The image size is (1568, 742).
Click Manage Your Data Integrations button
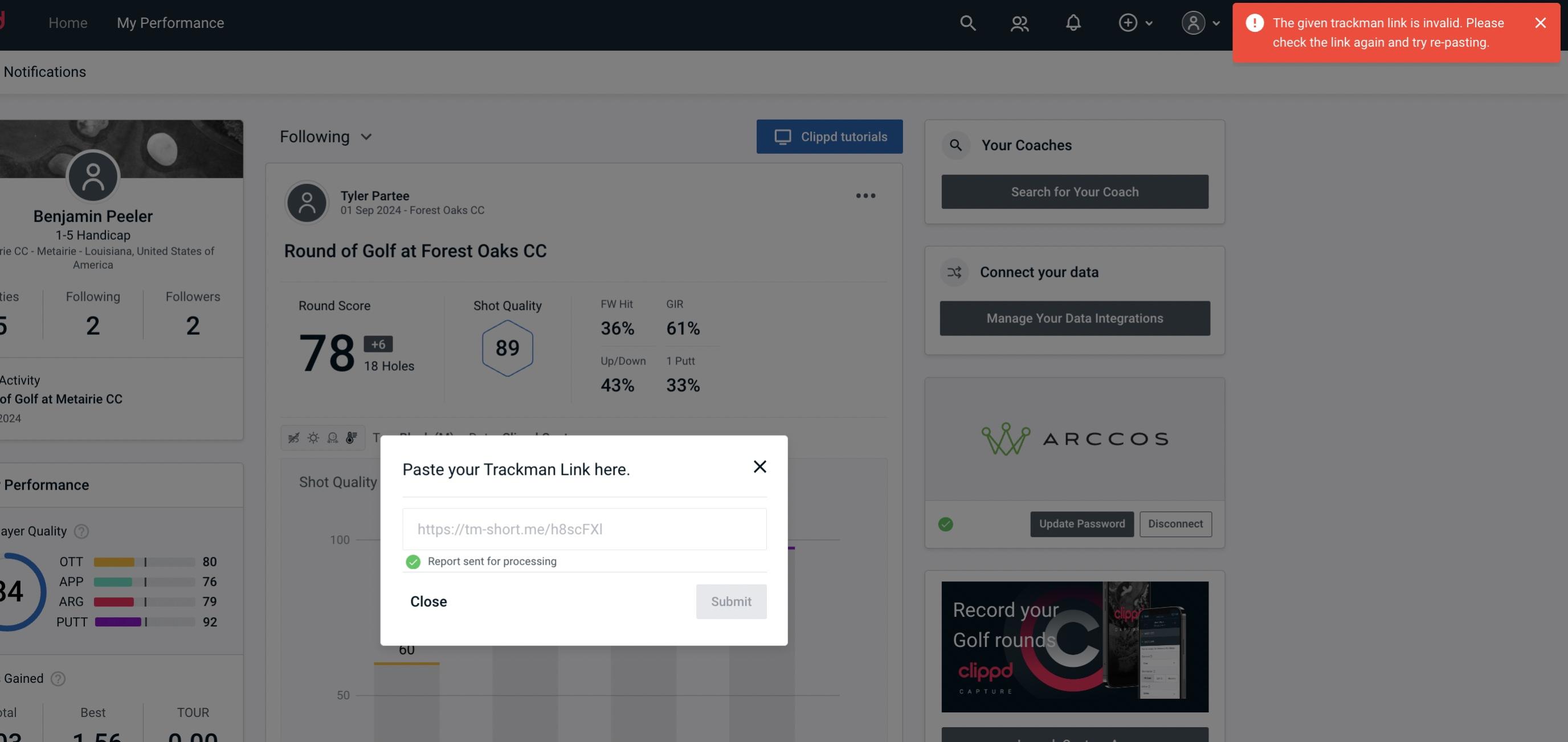(1075, 318)
